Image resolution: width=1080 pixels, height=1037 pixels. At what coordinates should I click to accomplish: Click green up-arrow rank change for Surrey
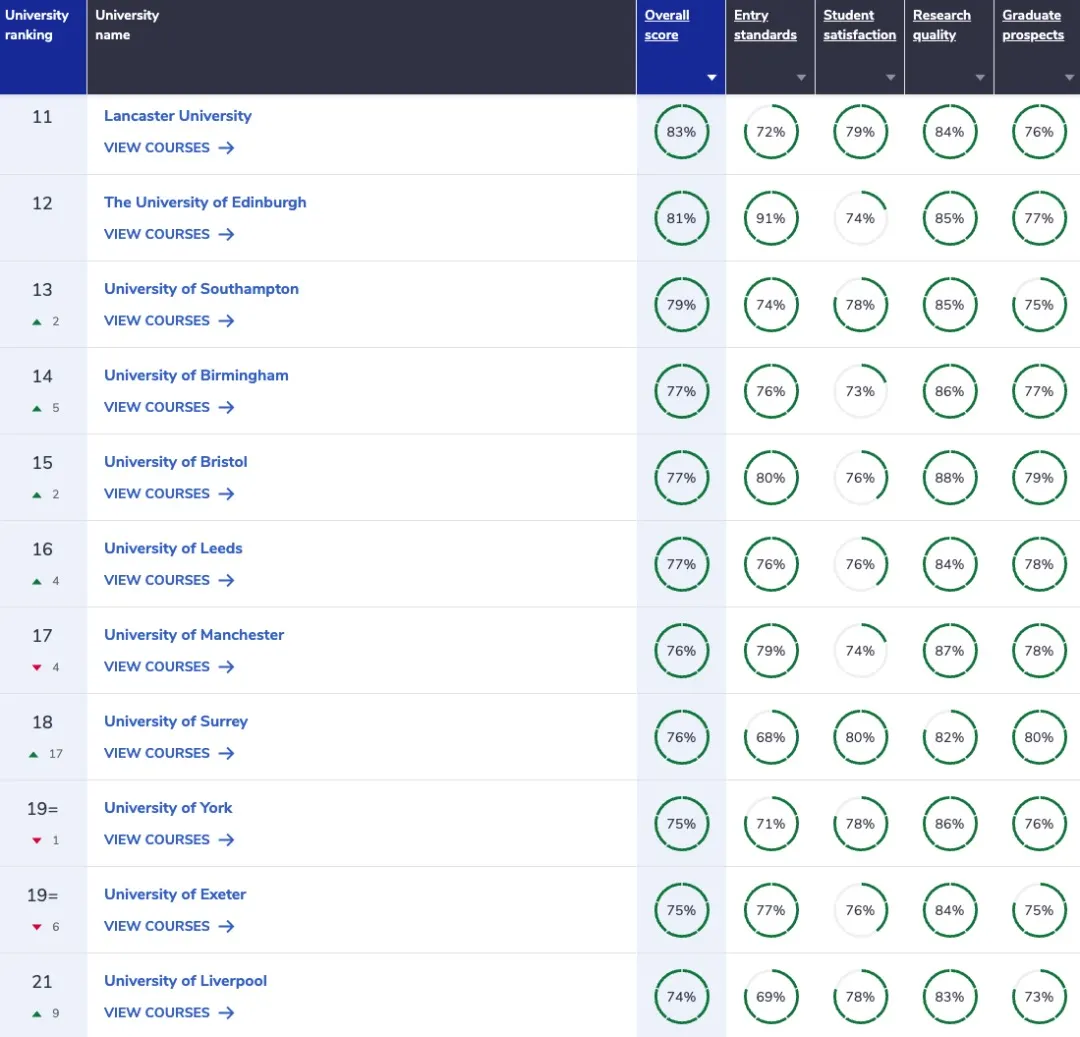pos(35,754)
